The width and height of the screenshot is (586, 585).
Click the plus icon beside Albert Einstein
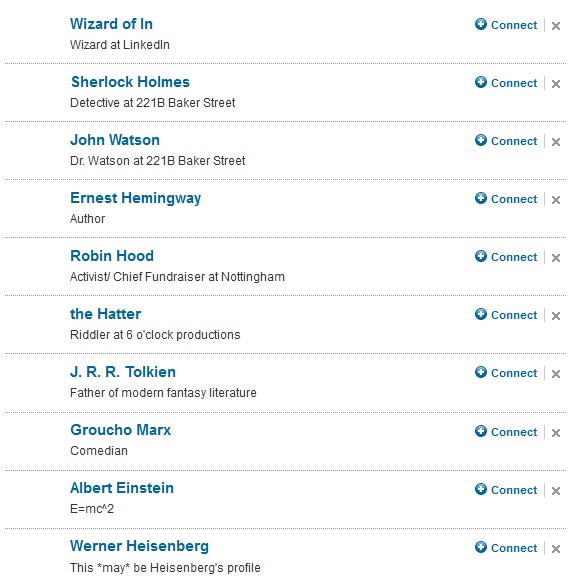point(481,489)
